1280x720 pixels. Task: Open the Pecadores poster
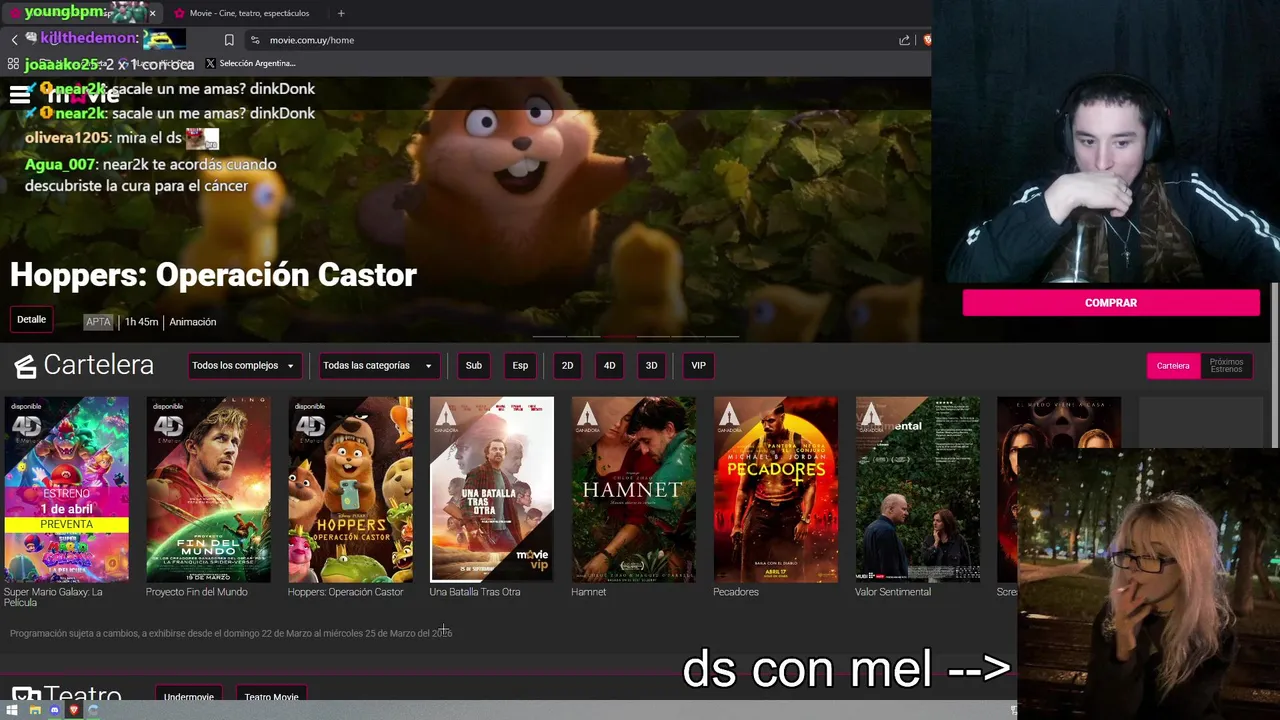776,489
